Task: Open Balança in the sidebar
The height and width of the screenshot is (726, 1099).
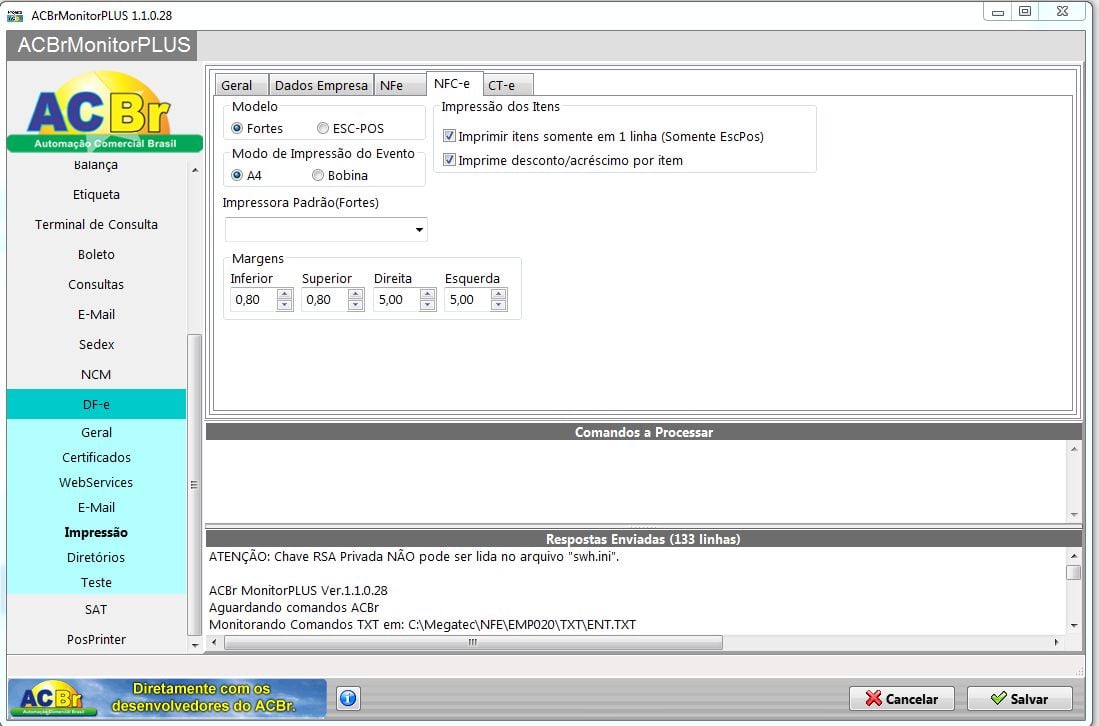Action: coord(96,165)
